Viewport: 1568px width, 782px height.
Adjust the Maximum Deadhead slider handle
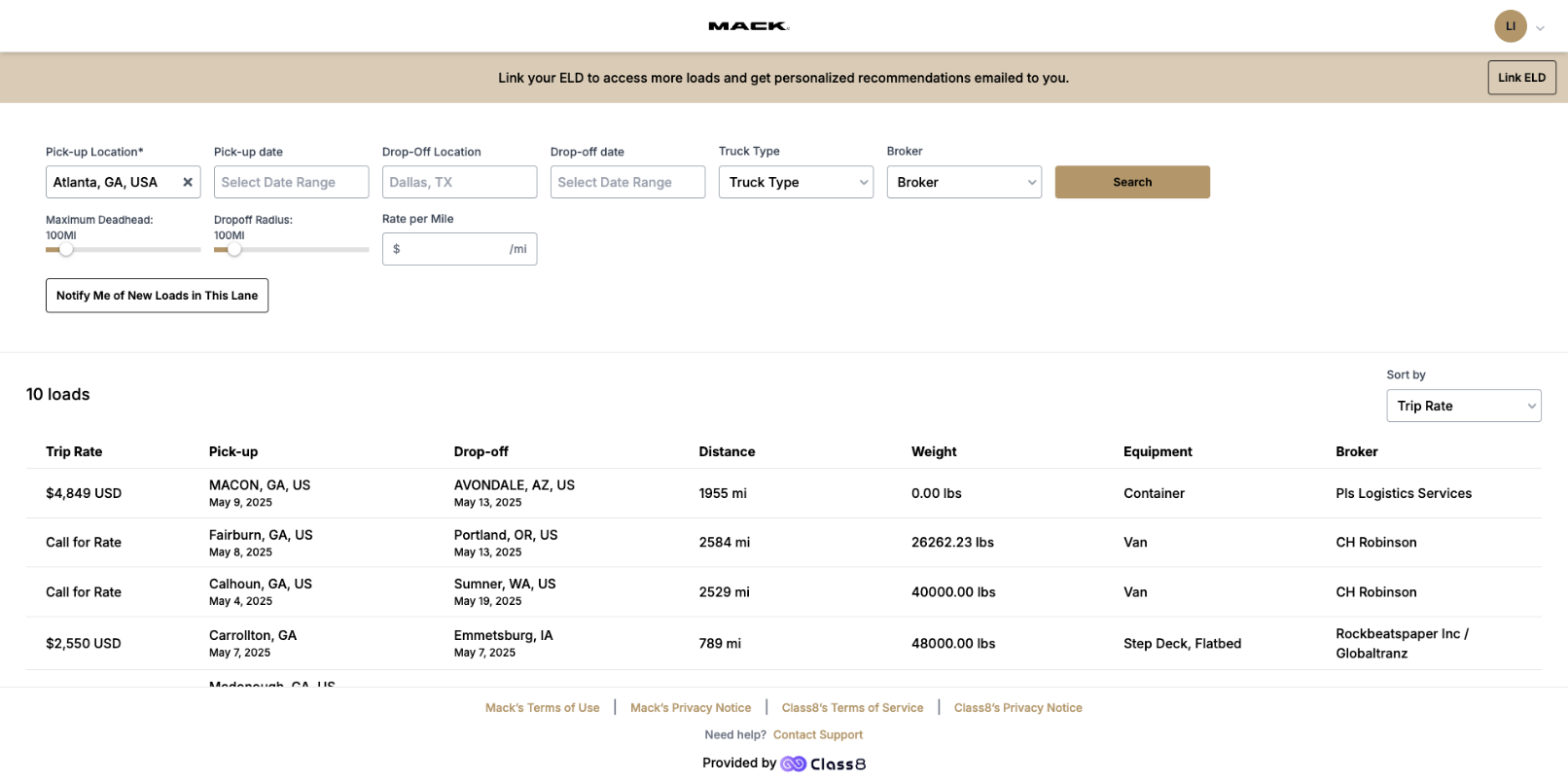click(x=66, y=250)
